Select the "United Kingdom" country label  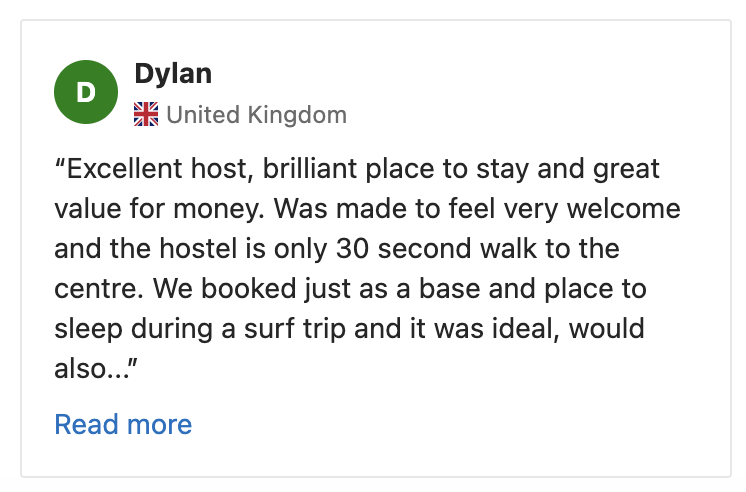256,115
